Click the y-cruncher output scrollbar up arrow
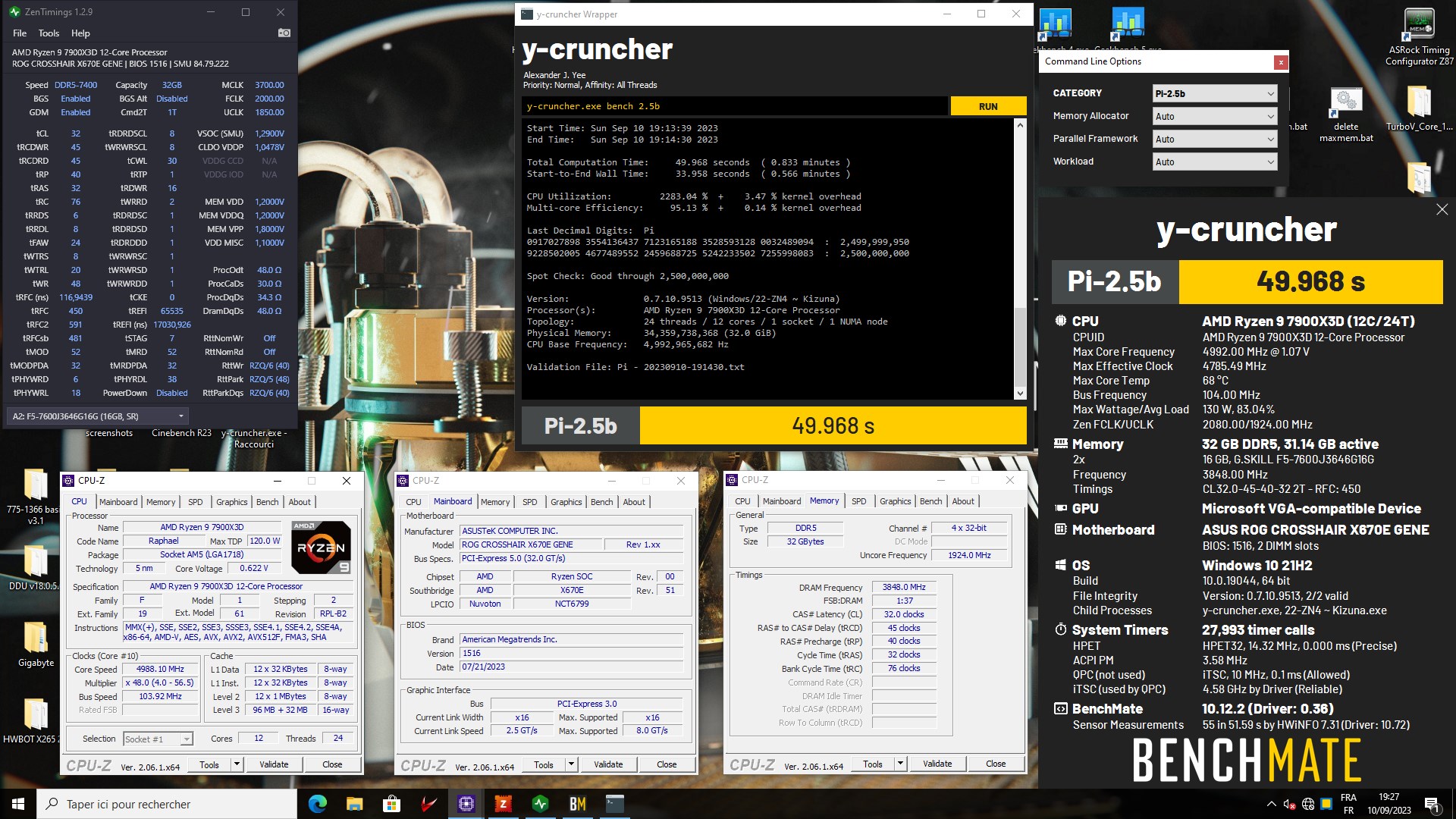The image size is (1456, 819). pos(1020,124)
